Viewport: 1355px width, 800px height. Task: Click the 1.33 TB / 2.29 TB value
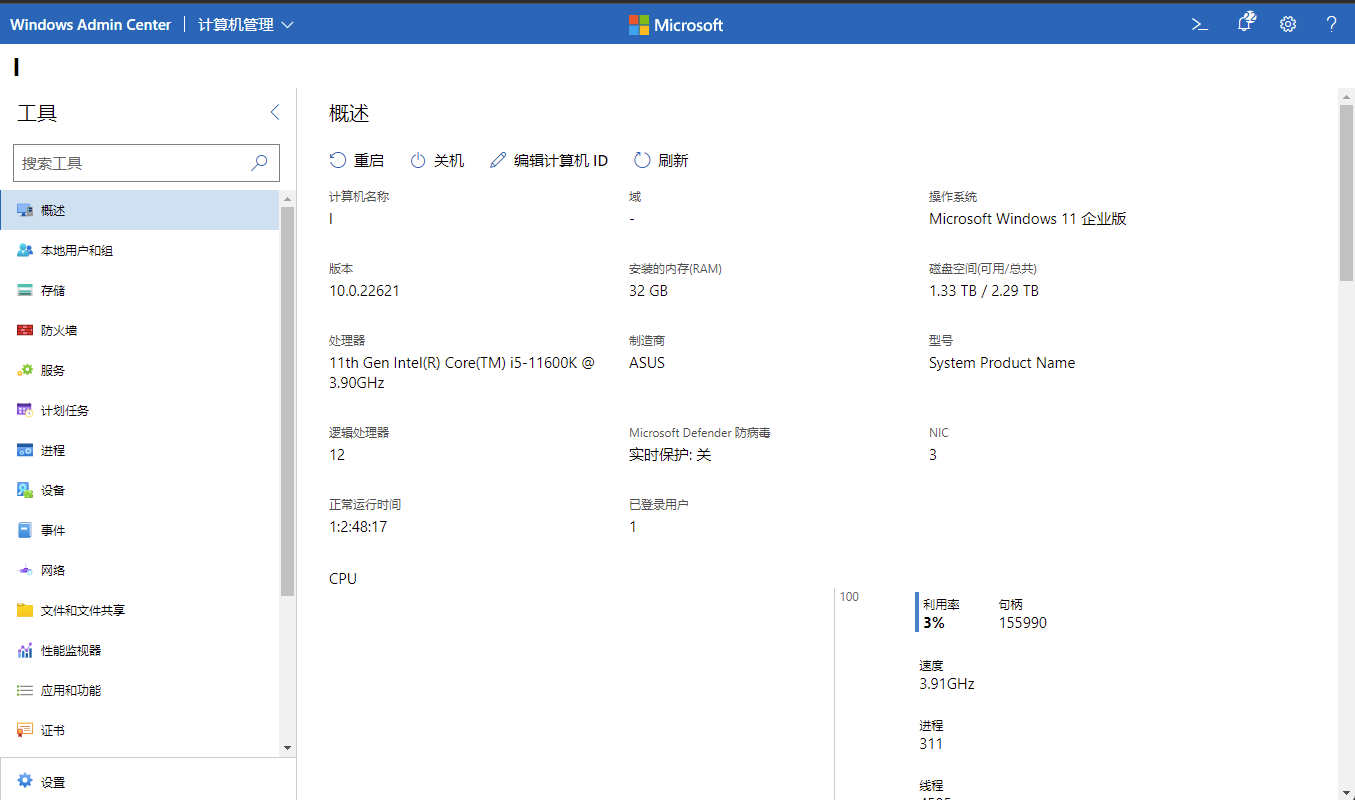pyautogui.click(x=984, y=291)
